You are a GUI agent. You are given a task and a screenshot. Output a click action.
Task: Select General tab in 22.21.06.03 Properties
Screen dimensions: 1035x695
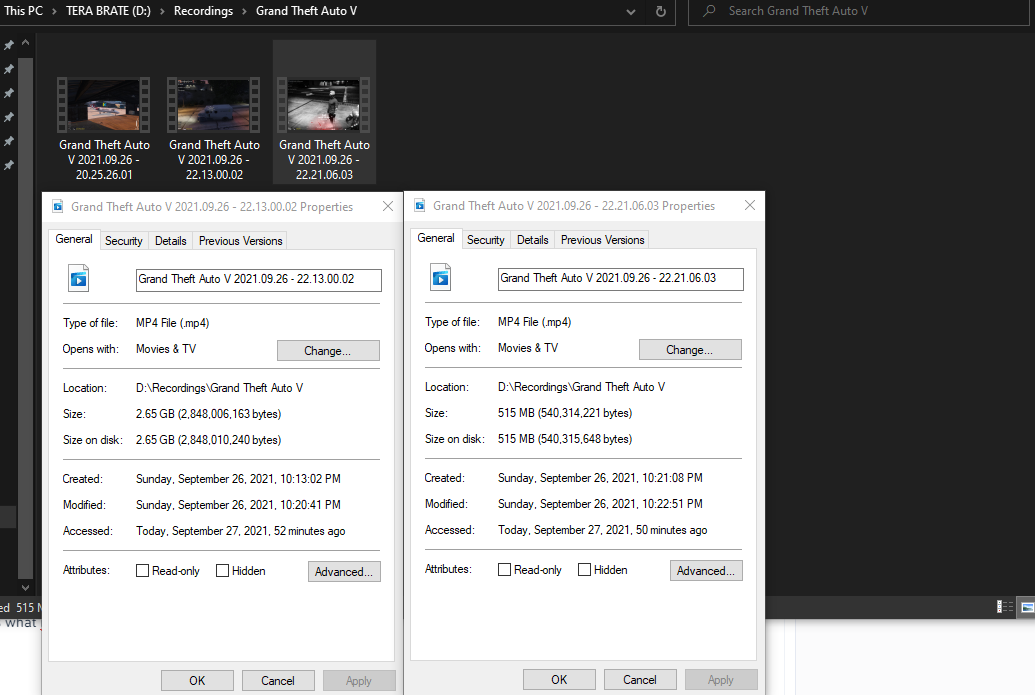(436, 238)
